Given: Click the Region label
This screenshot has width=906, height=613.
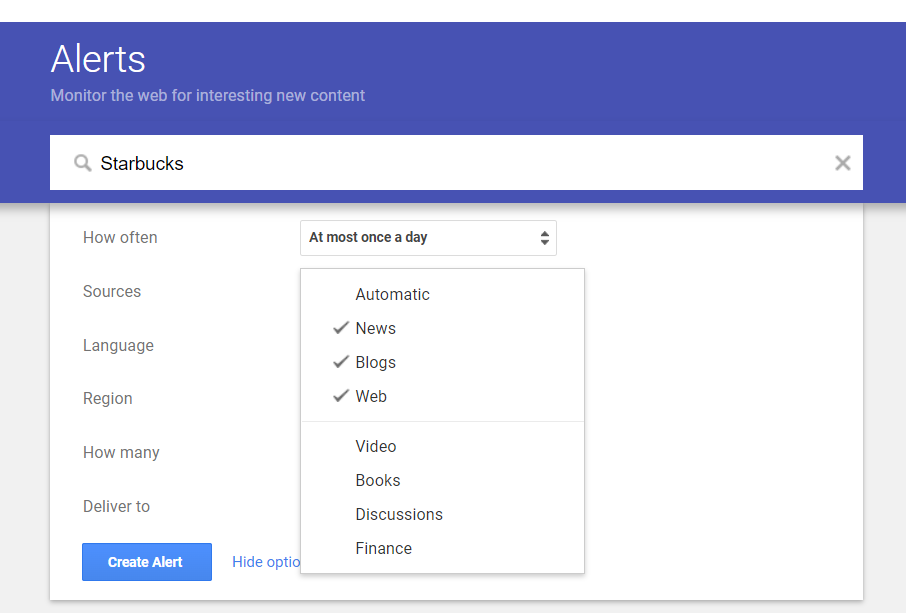Looking at the screenshot, I should click(107, 399).
